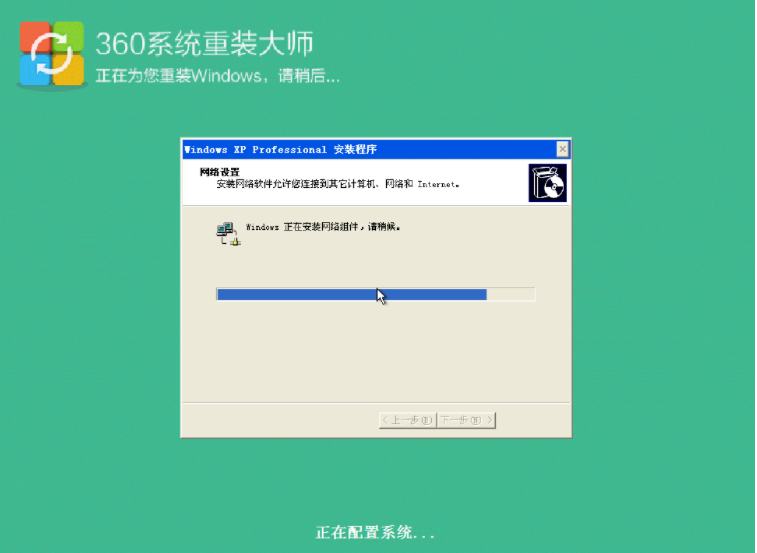
Task: Click the 网络设置 heading
Action: coord(220,172)
